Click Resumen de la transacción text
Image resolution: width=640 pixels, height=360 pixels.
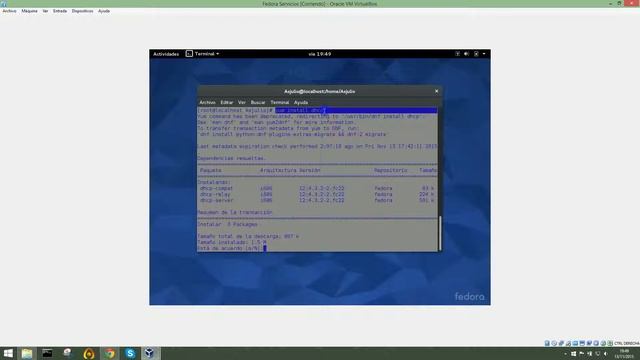click(235, 213)
